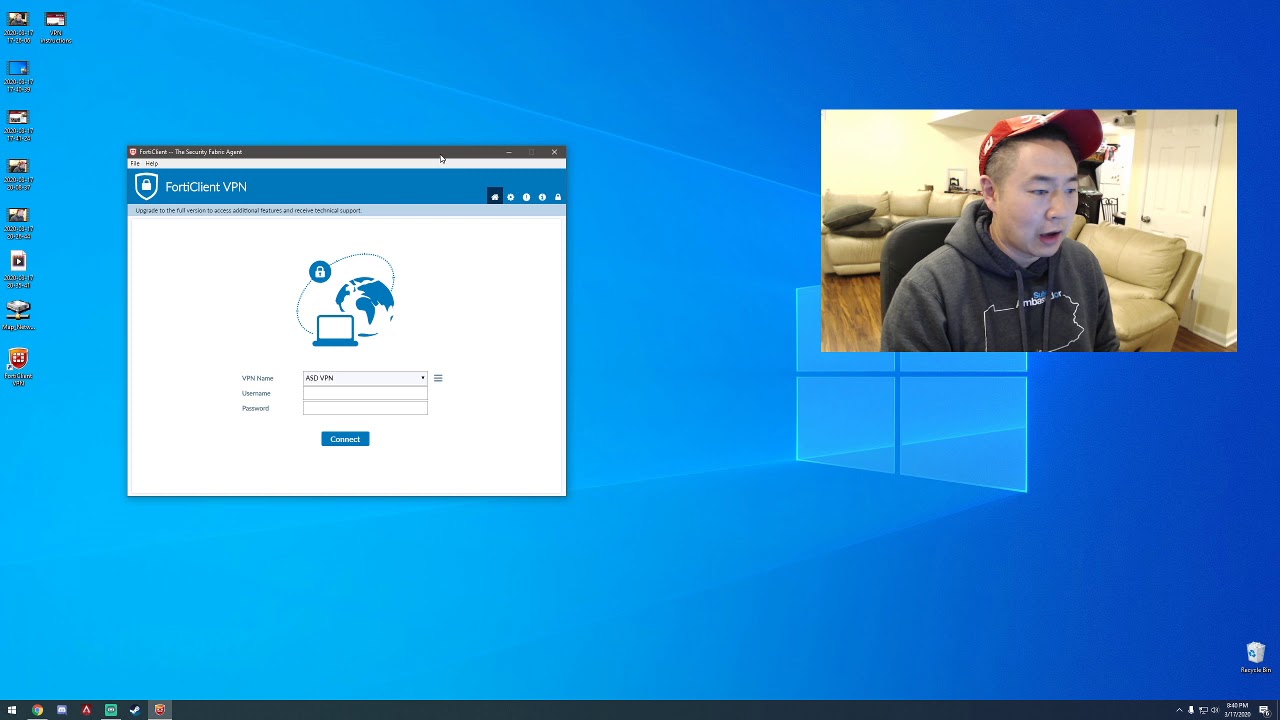Open the VPN connection options hamburger menu
Image resolution: width=1280 pixels, height=720 pixels.
(x=438, y=378)
